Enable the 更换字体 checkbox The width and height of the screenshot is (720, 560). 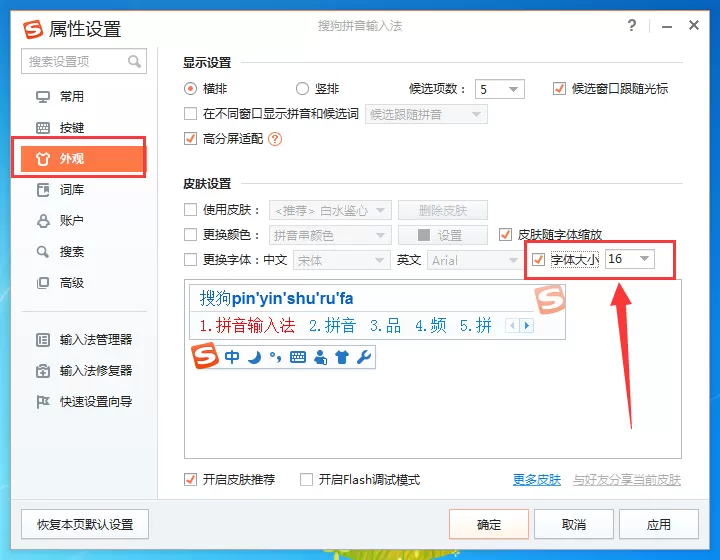point(190,260)
